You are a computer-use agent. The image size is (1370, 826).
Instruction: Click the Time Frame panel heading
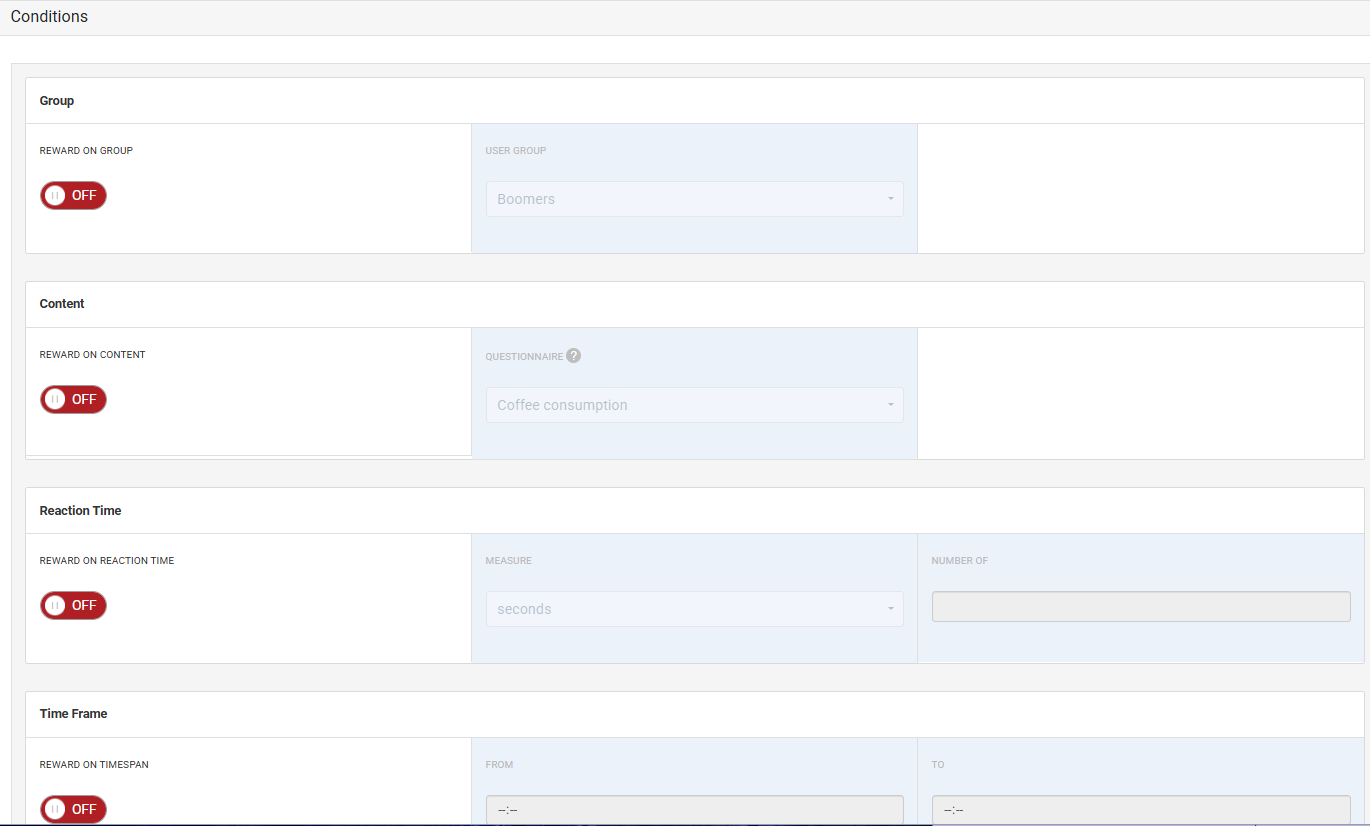pos(73,714)
